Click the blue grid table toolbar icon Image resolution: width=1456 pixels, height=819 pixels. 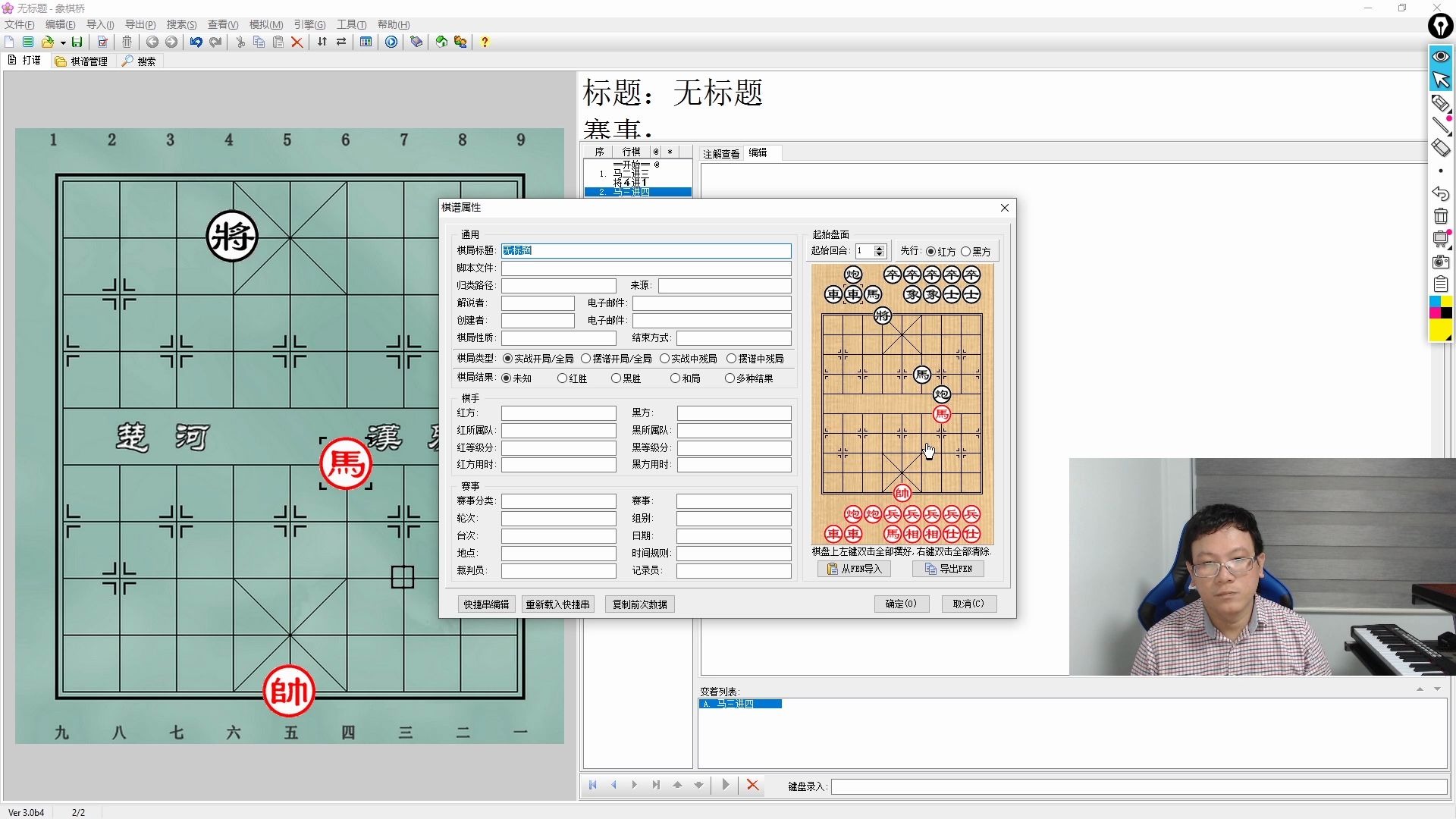[366, 42]
